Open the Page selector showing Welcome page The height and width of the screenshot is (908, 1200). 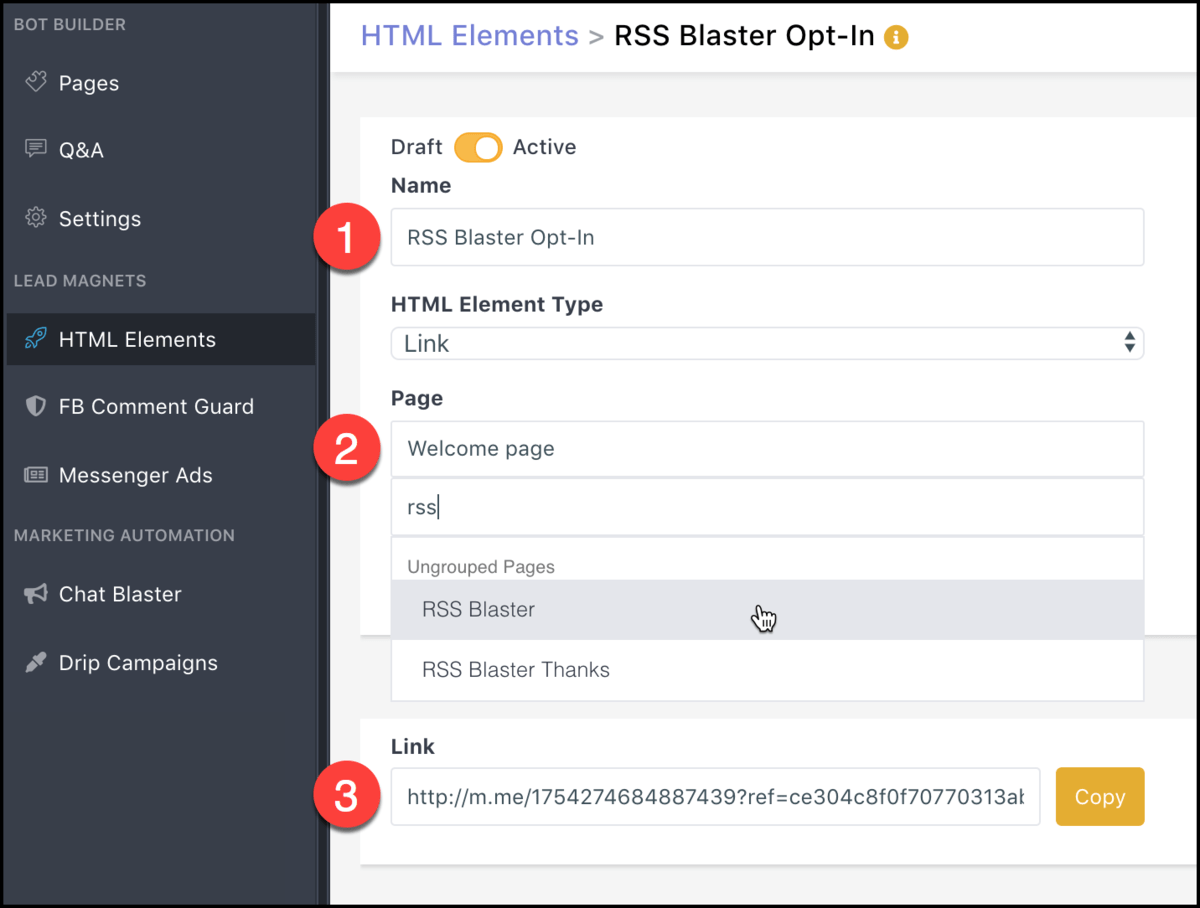(x=767, y=449)
